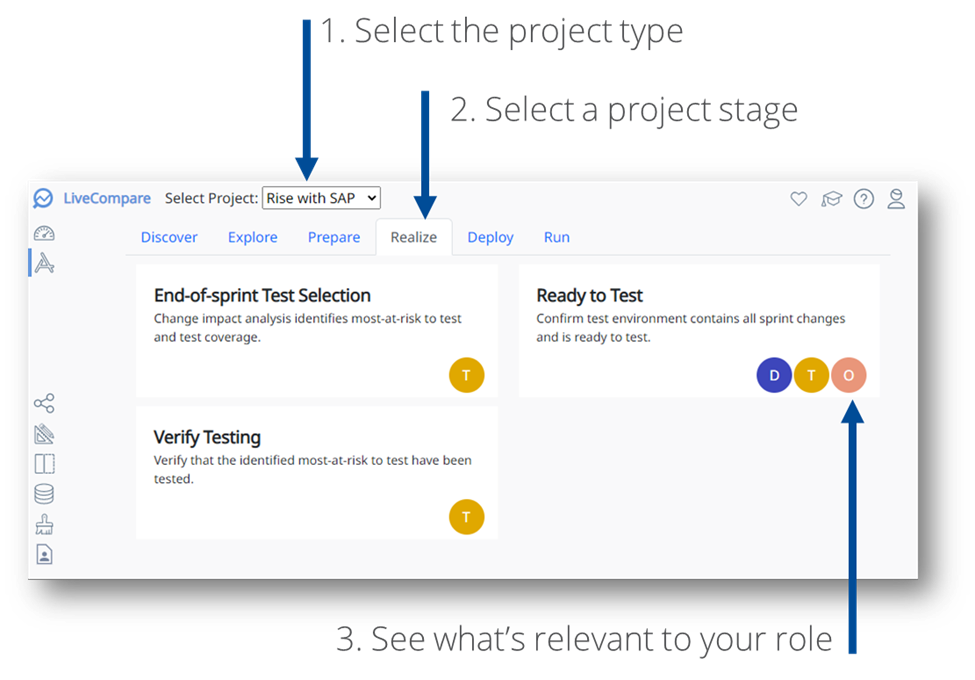The height and width of the screenshot is (680, 975).
Task: Click the heart favorites icon
Action: click(799, 199)
